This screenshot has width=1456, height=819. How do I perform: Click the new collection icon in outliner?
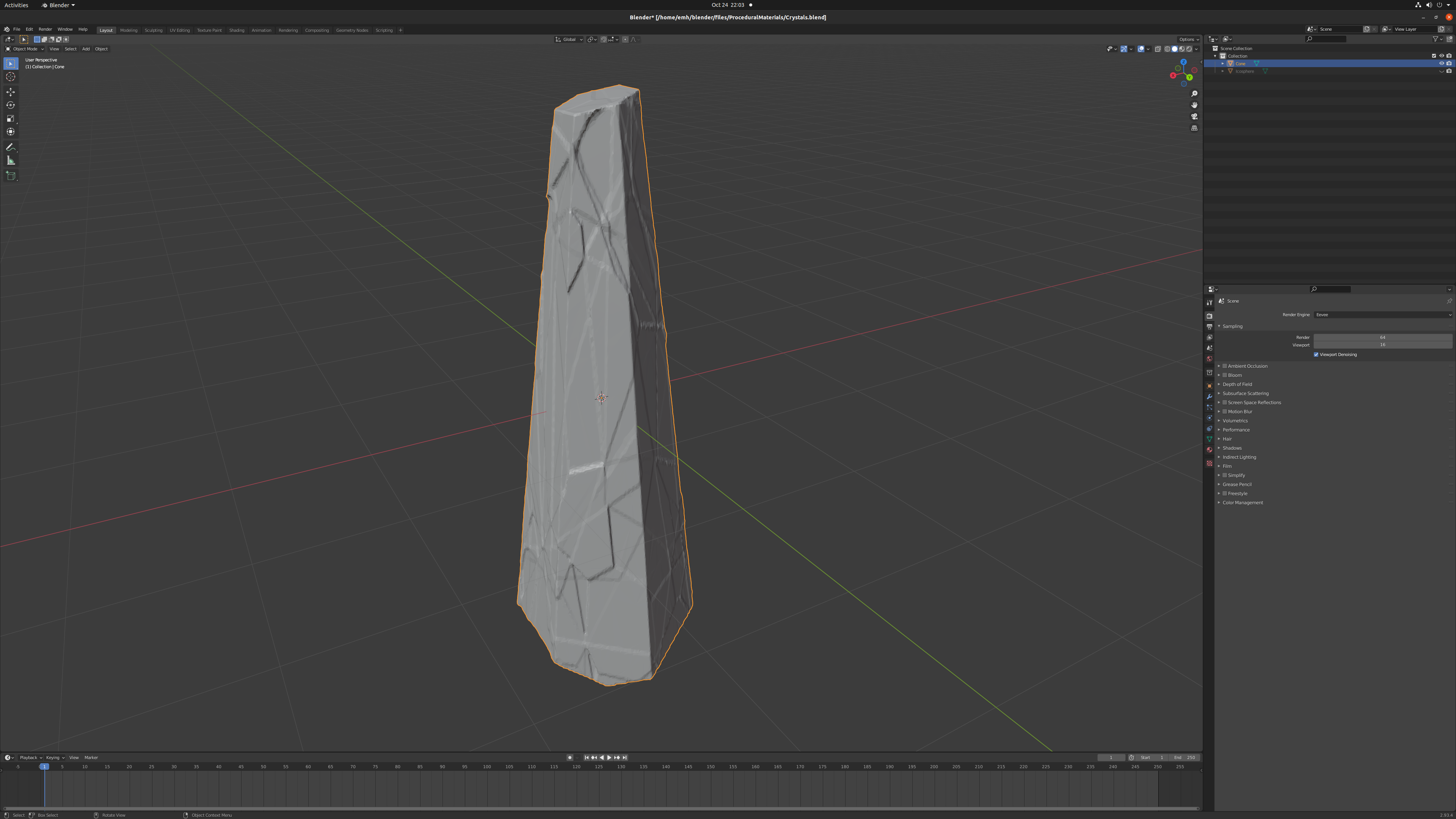click(1449, 39)
